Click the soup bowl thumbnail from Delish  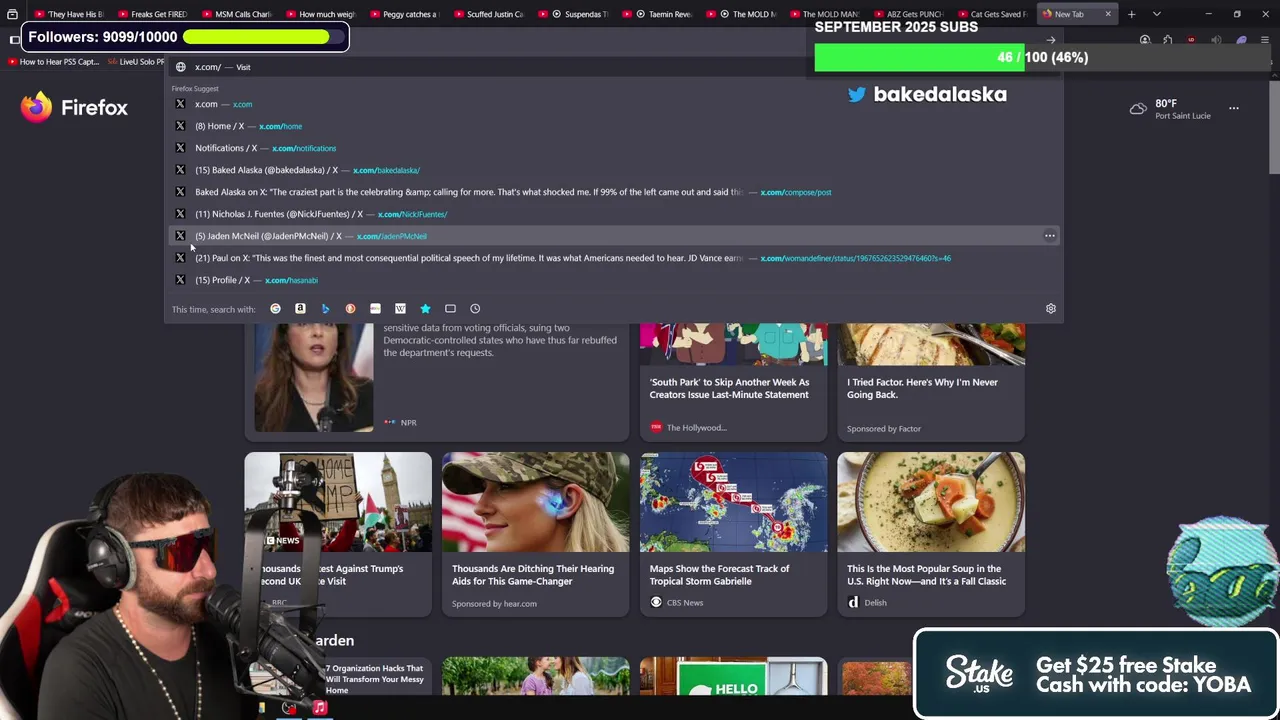tap(931, 502)
